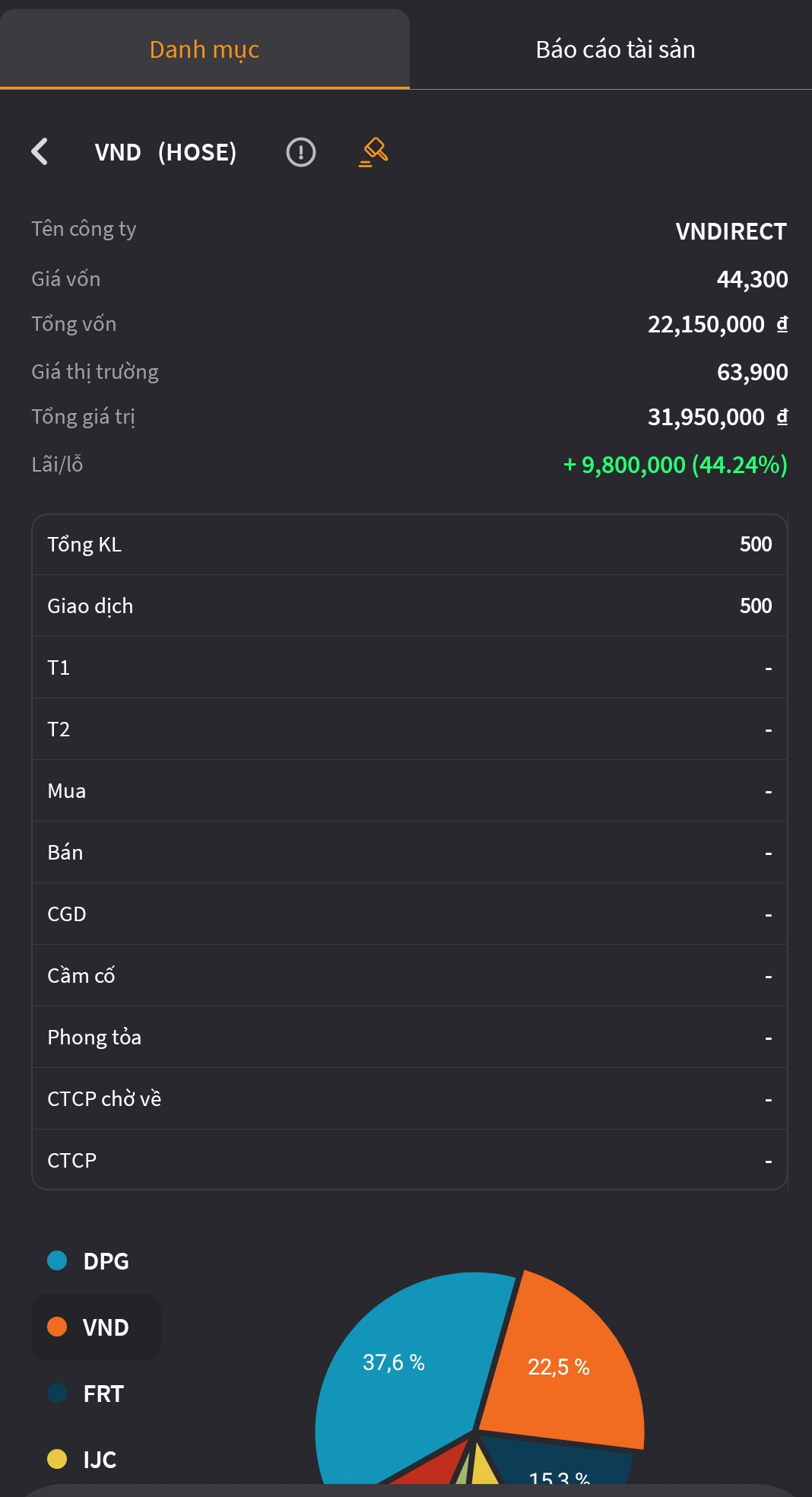Switch to the Danh mục tab
812x1497 pixels.
(205, 49)
